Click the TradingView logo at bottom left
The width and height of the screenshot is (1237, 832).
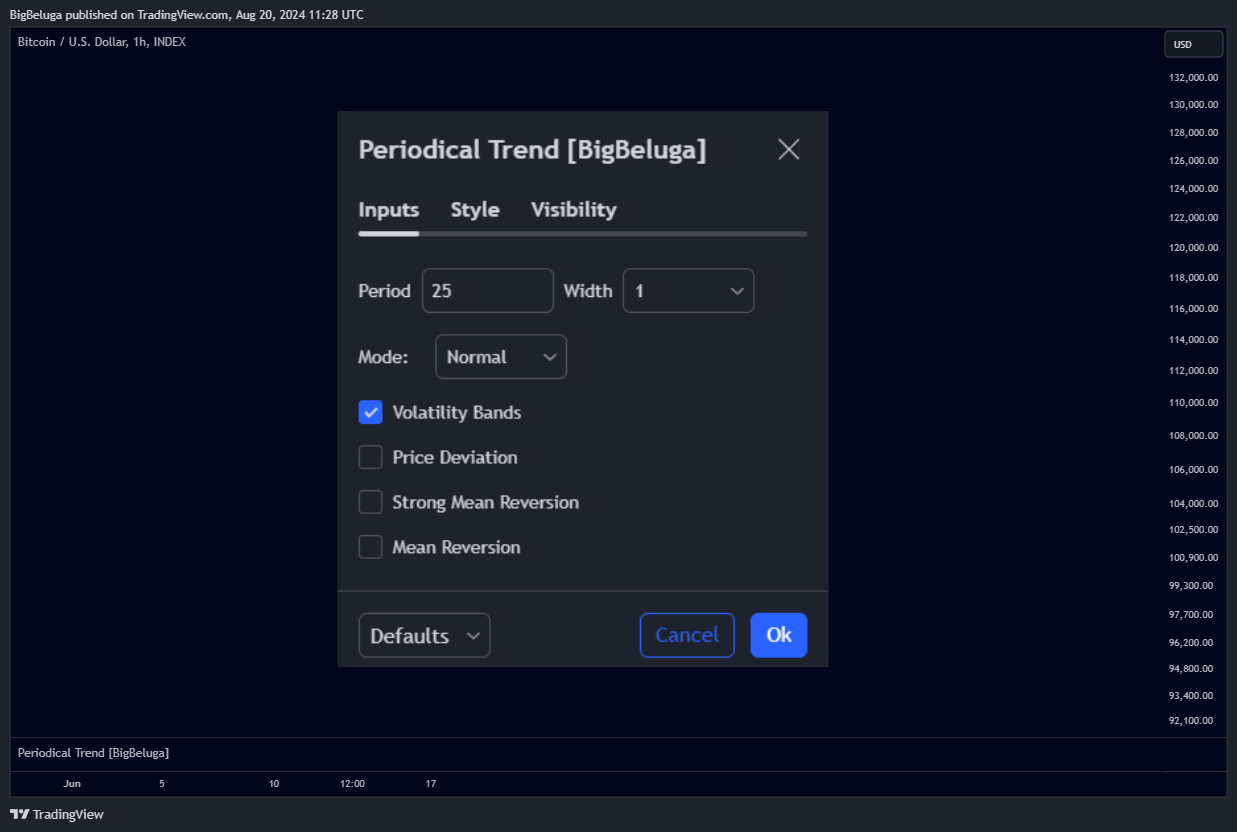(57, 814)
